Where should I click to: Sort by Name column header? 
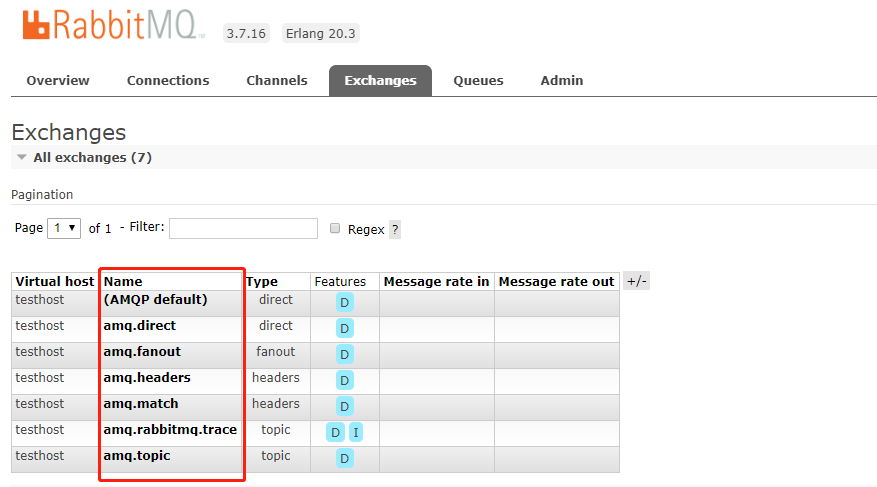(123, 281)
